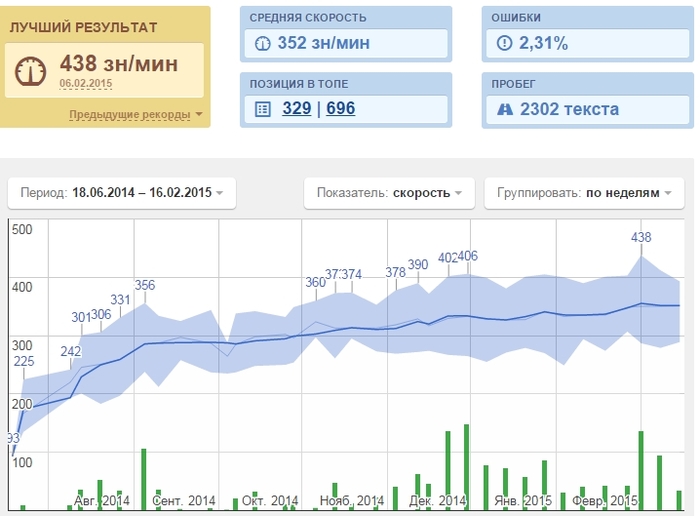
Task: Open the Группировать по неделям dropdown
Action: click(584, 193)
